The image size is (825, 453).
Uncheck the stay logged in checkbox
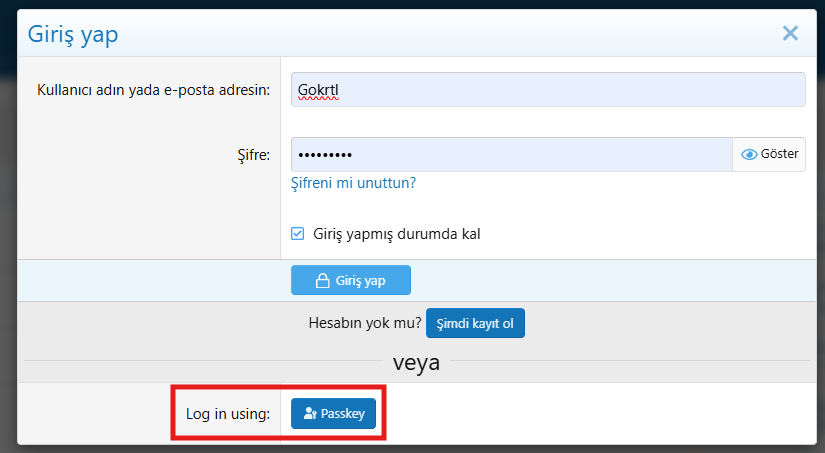coord(297,234)
